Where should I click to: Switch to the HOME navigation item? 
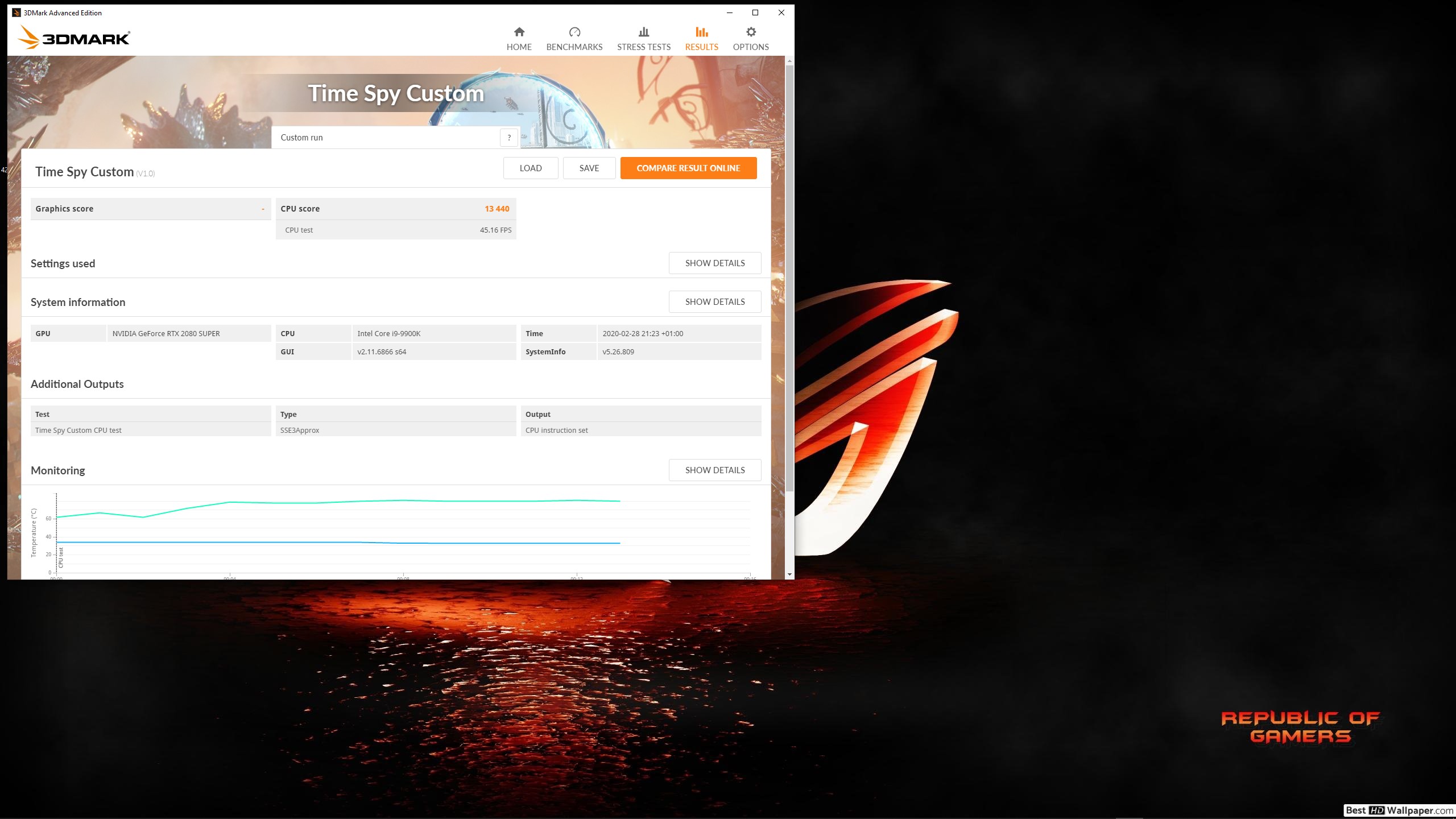click(519, 47)
